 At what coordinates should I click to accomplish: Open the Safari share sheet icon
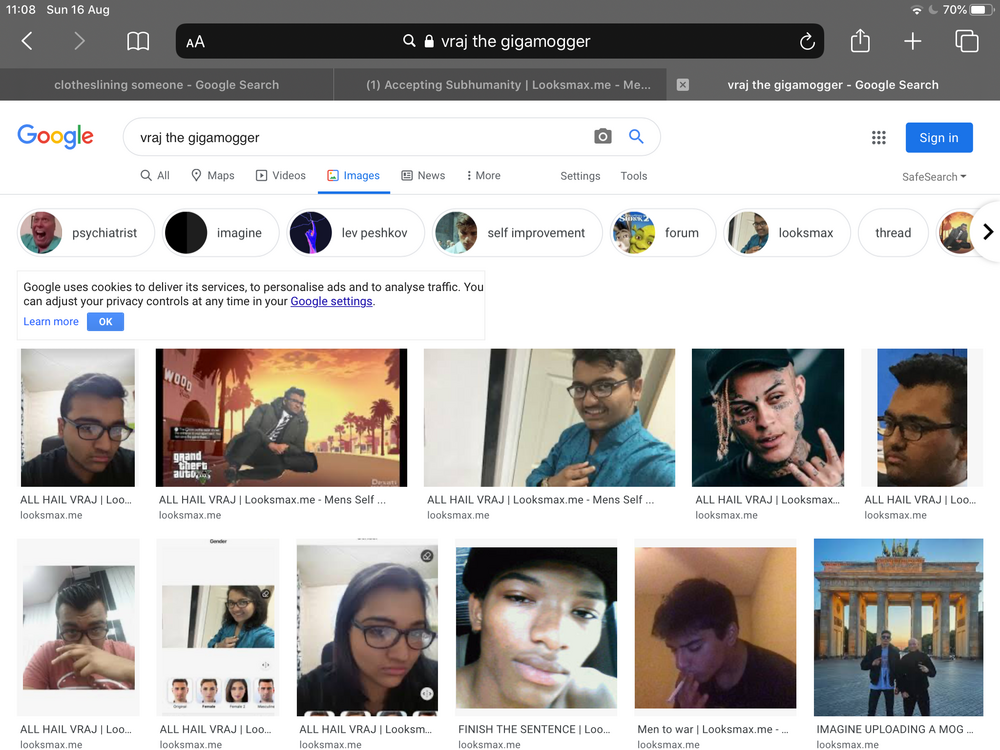click(x=860, y=41)
